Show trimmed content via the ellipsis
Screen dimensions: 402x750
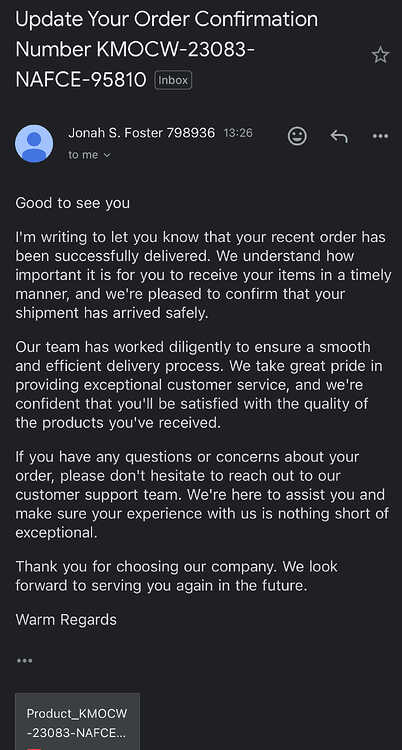click(24, 661)
